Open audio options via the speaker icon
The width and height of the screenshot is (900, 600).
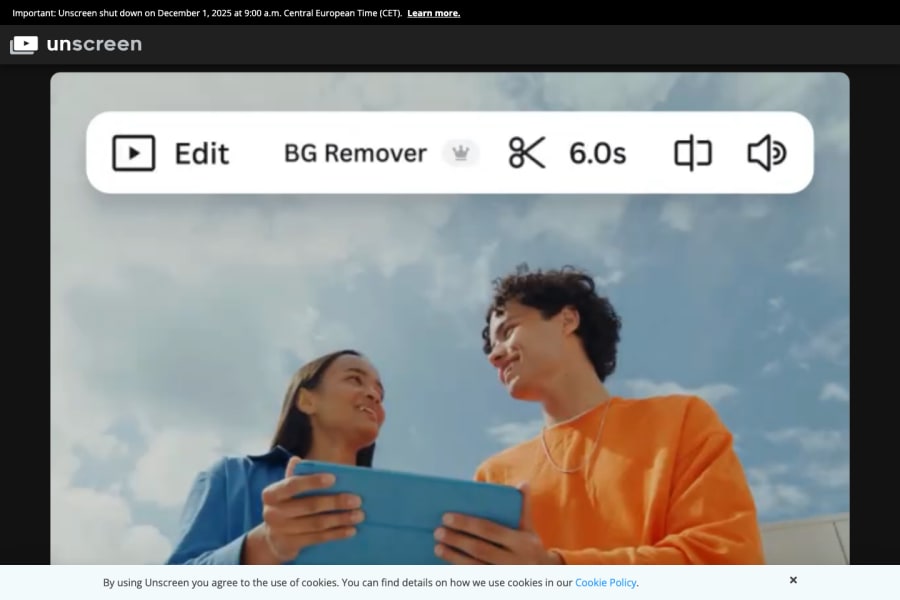point(766,153)
